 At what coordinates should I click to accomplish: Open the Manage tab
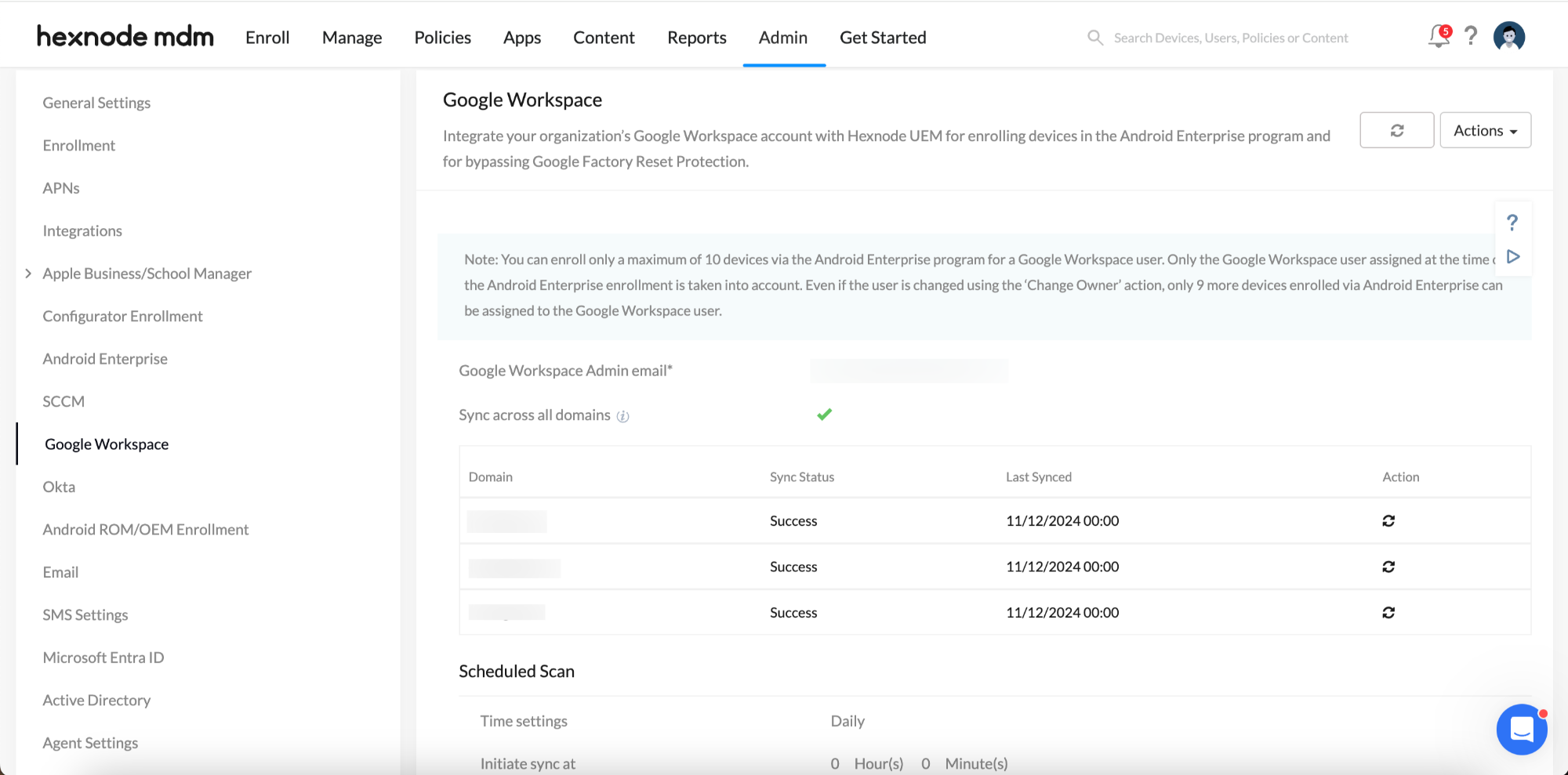(x=352, y=38)
